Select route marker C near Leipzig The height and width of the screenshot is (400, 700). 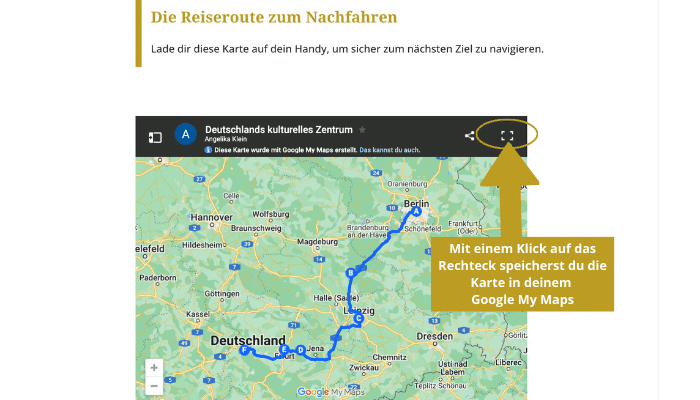(x=358, y=318)
